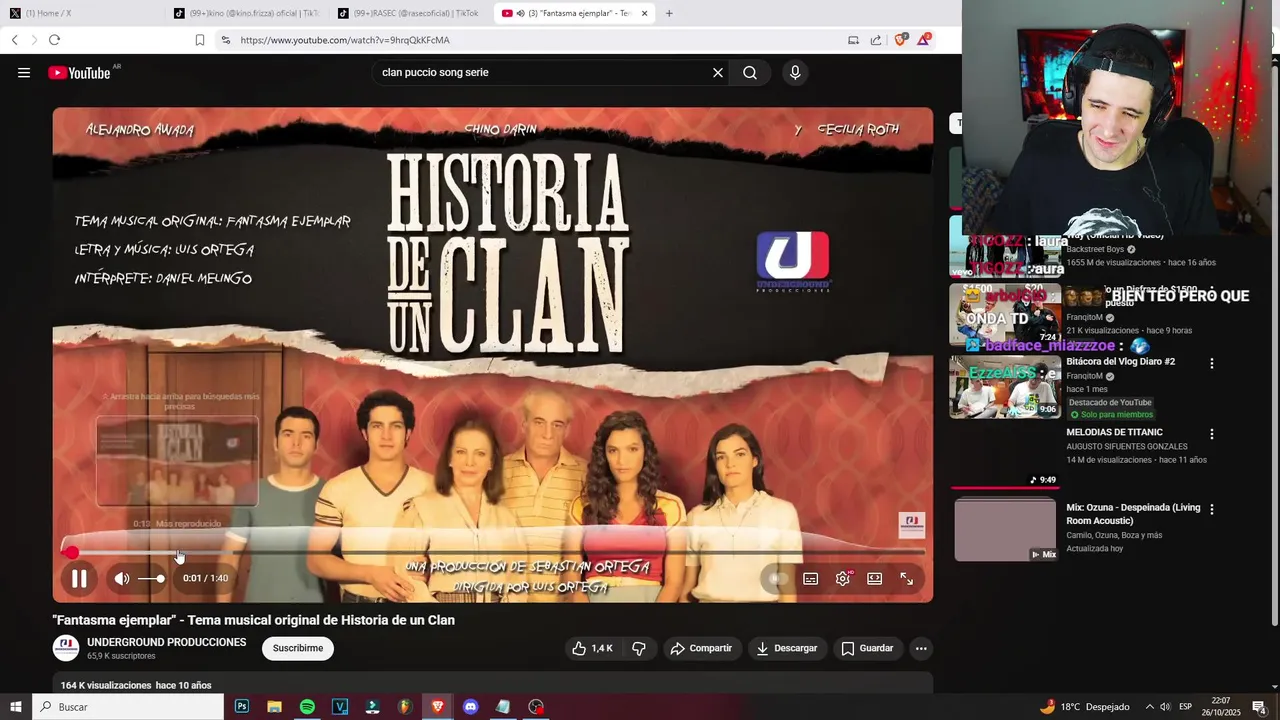
Task: Open options for MELODIAS DE TITANIC
Action: (x=1212, y=434)
